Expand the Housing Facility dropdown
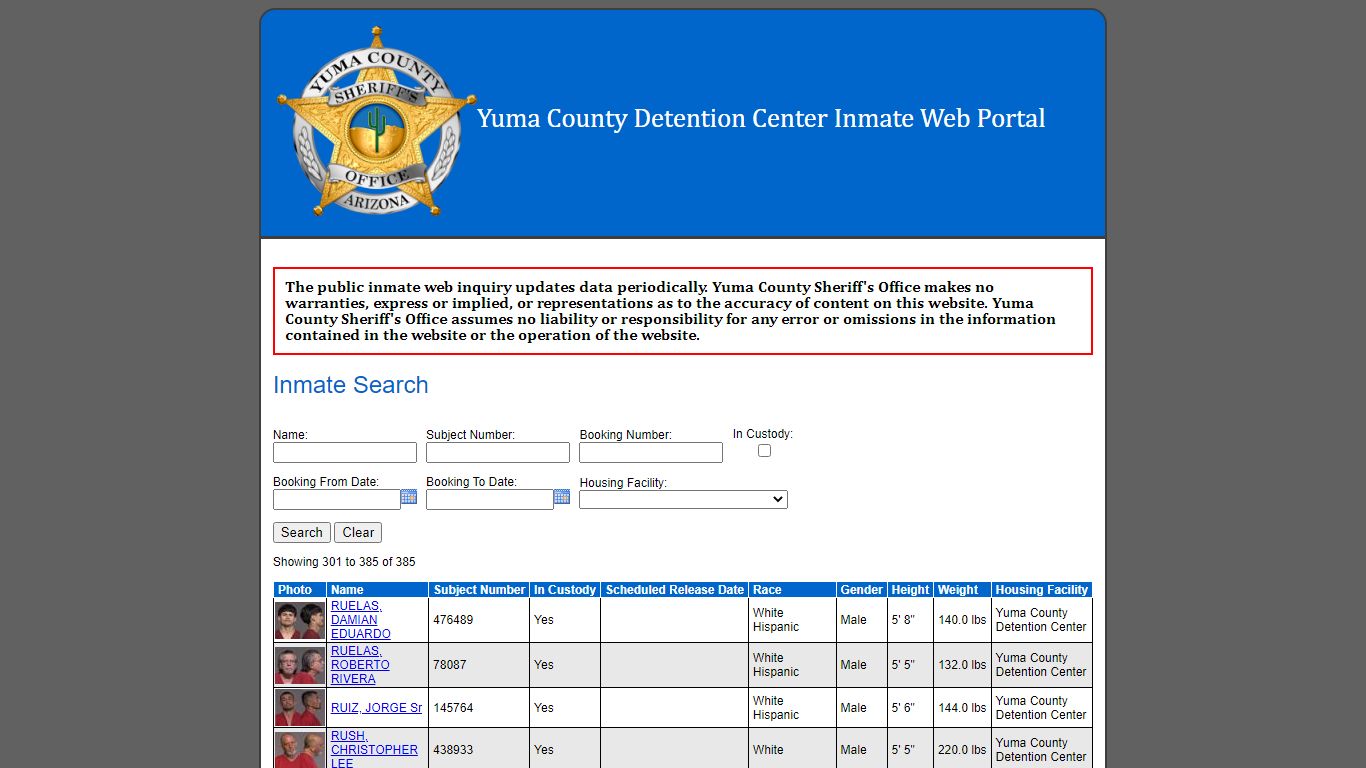The height and width of the screenshot is (768, 1366). pos(683,499)
